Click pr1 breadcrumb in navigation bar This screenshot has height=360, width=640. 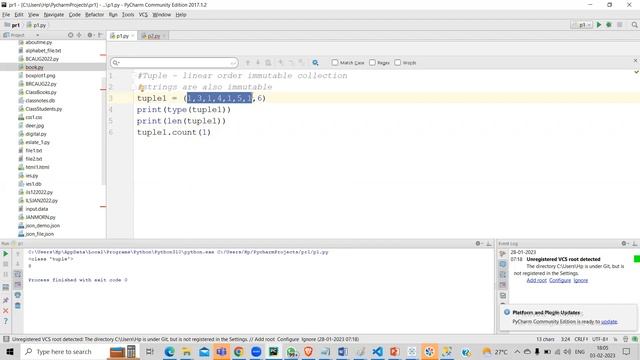(x=12, y=25)
